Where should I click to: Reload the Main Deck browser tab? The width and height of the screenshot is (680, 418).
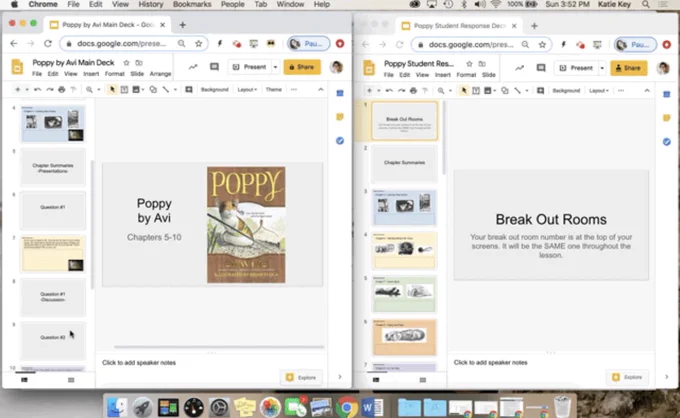48,43
